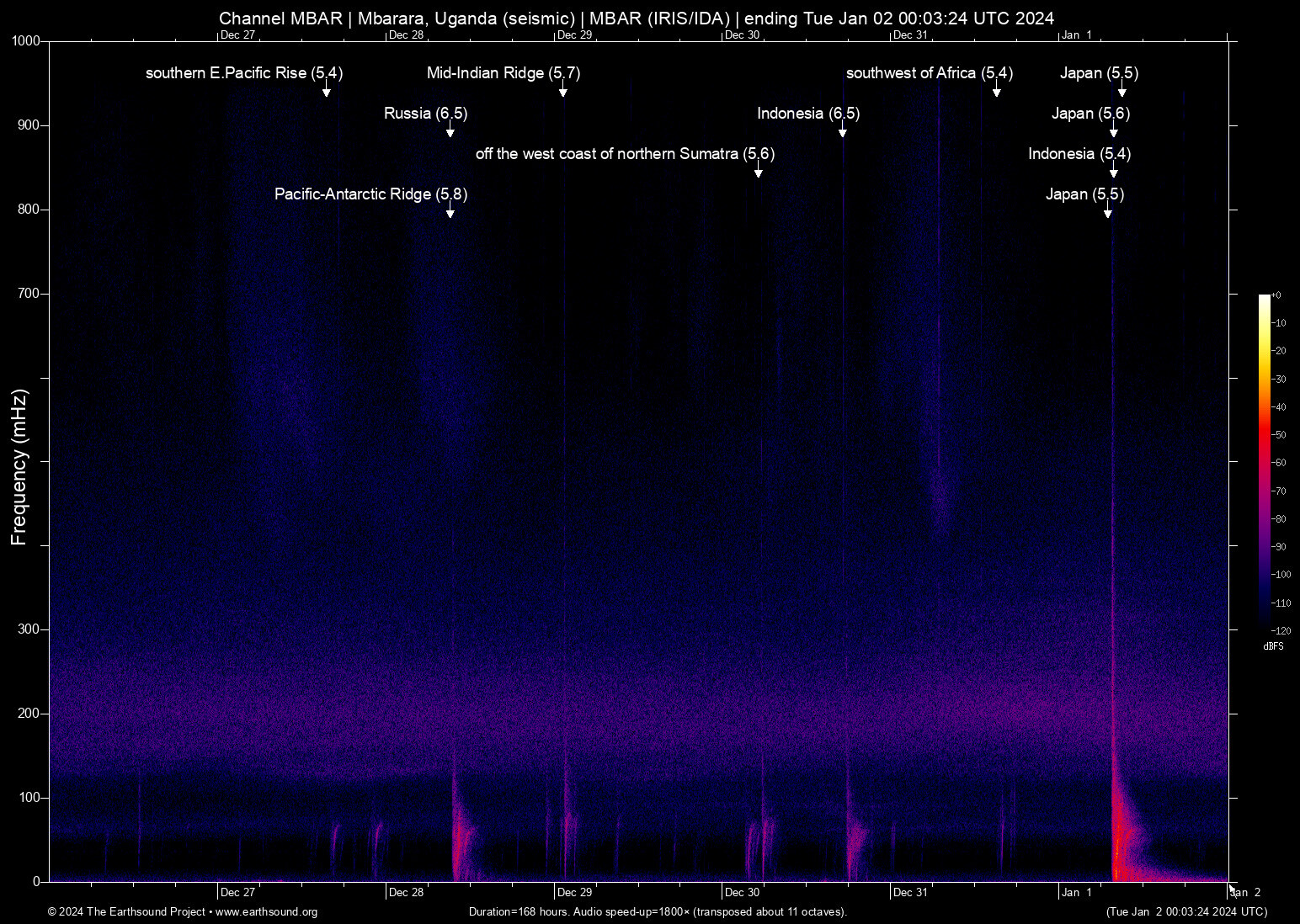Image resolution: width=1300 pixels, height=924 pixels.
Task: Click the arrow beneath Japan (5.6)
Action: [x=1113, y=131]
